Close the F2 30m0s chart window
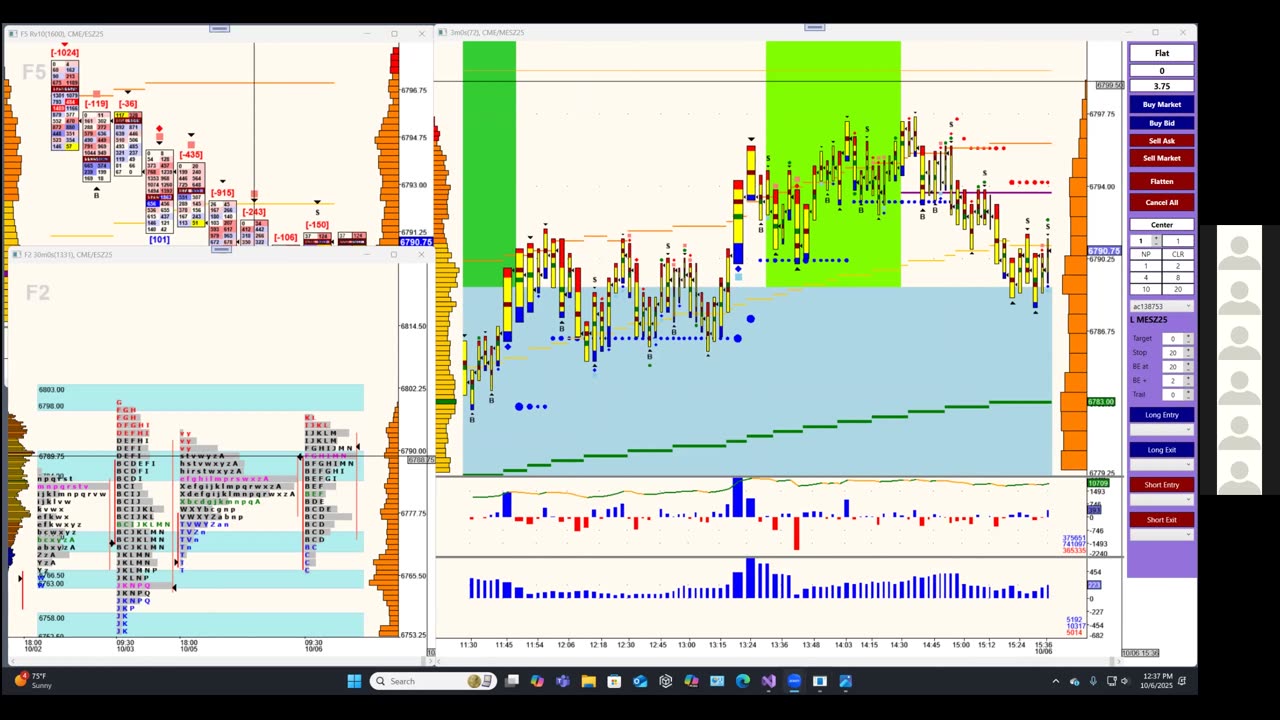This screenshot has width=1280, height=720. point(421,255)
